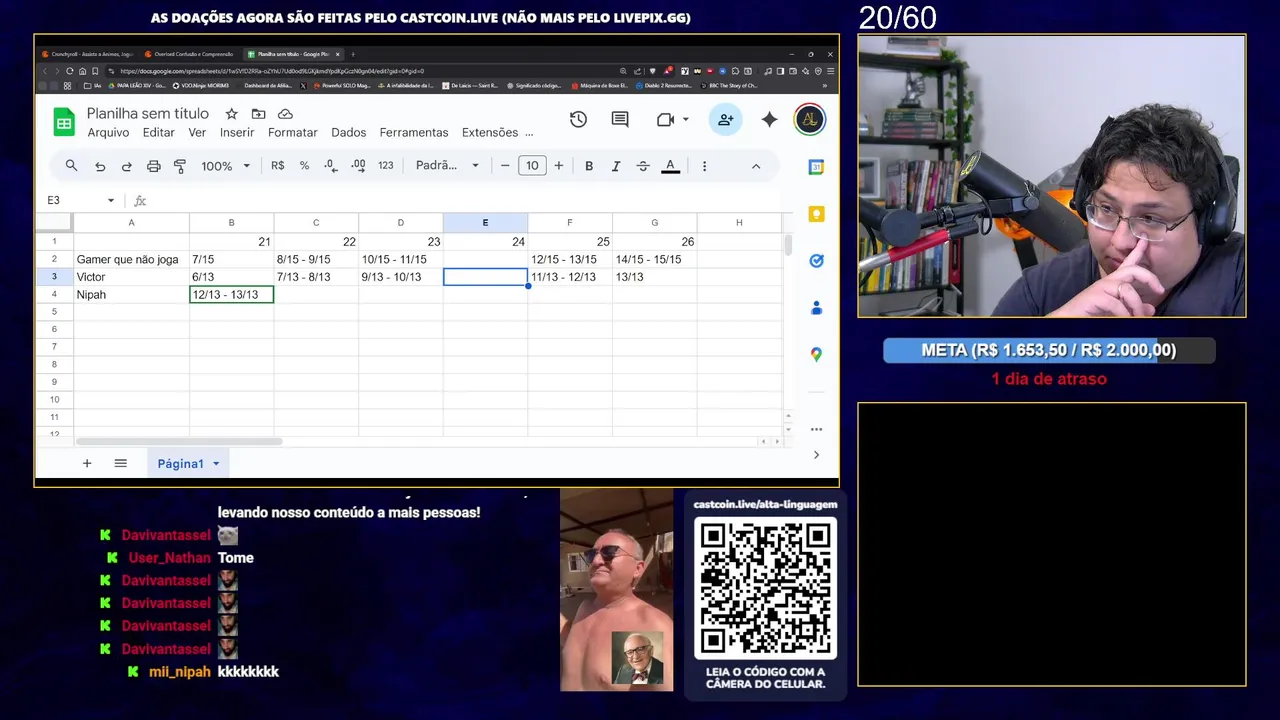Open Google Keep in side panel
1280x720 pixels.
[816, 214]
